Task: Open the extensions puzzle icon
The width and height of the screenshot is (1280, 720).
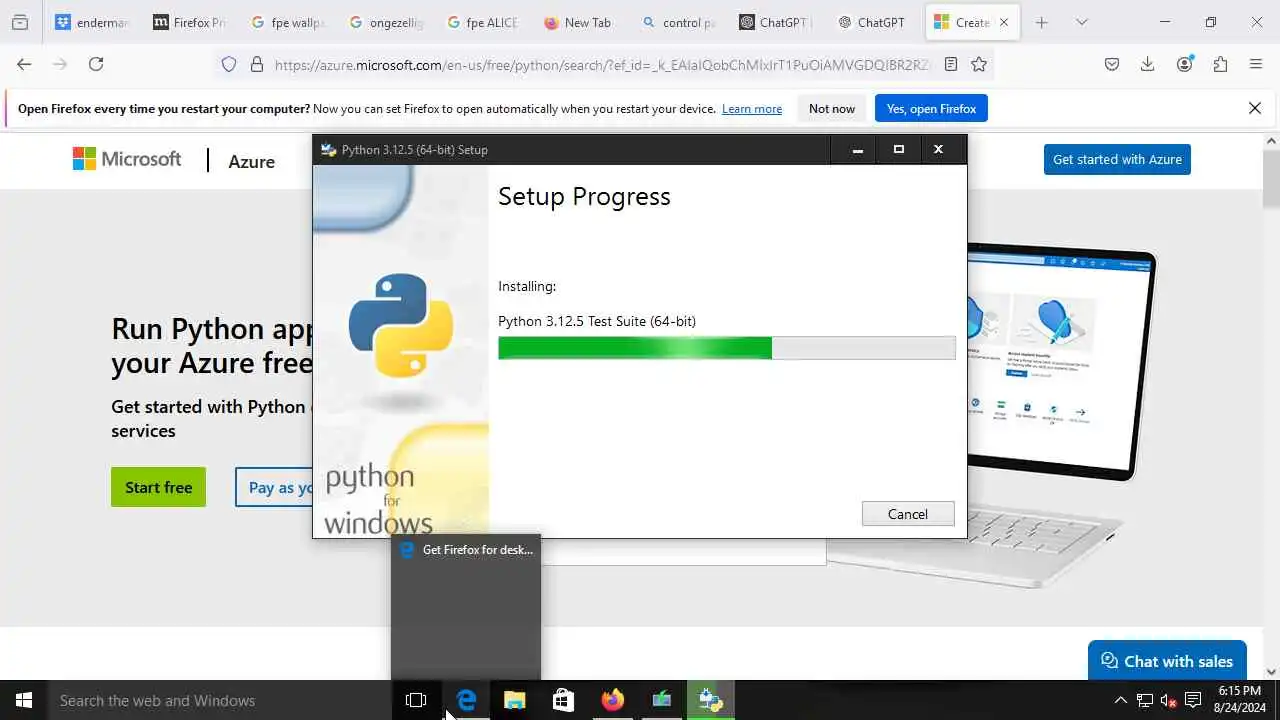Action: (x=1220, y=64)
